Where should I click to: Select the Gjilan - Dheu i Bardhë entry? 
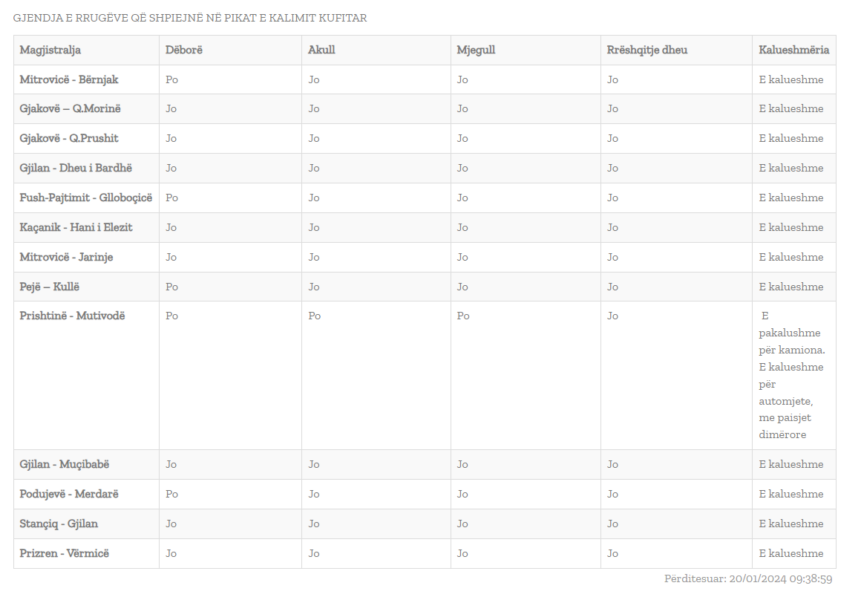76,168
